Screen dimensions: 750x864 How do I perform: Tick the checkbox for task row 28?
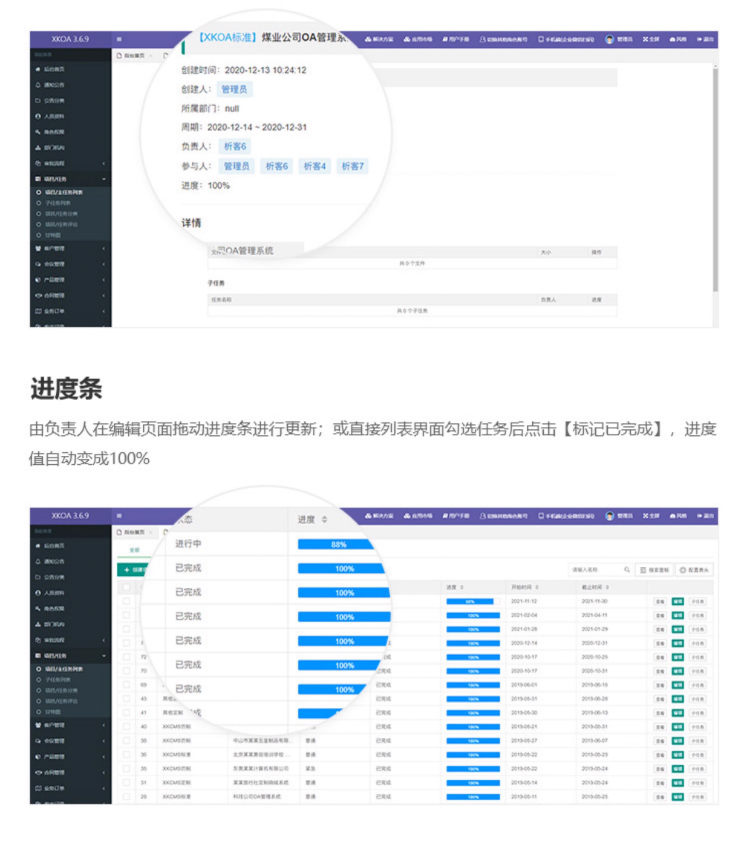pyautogui.click(x=126, y=796)
